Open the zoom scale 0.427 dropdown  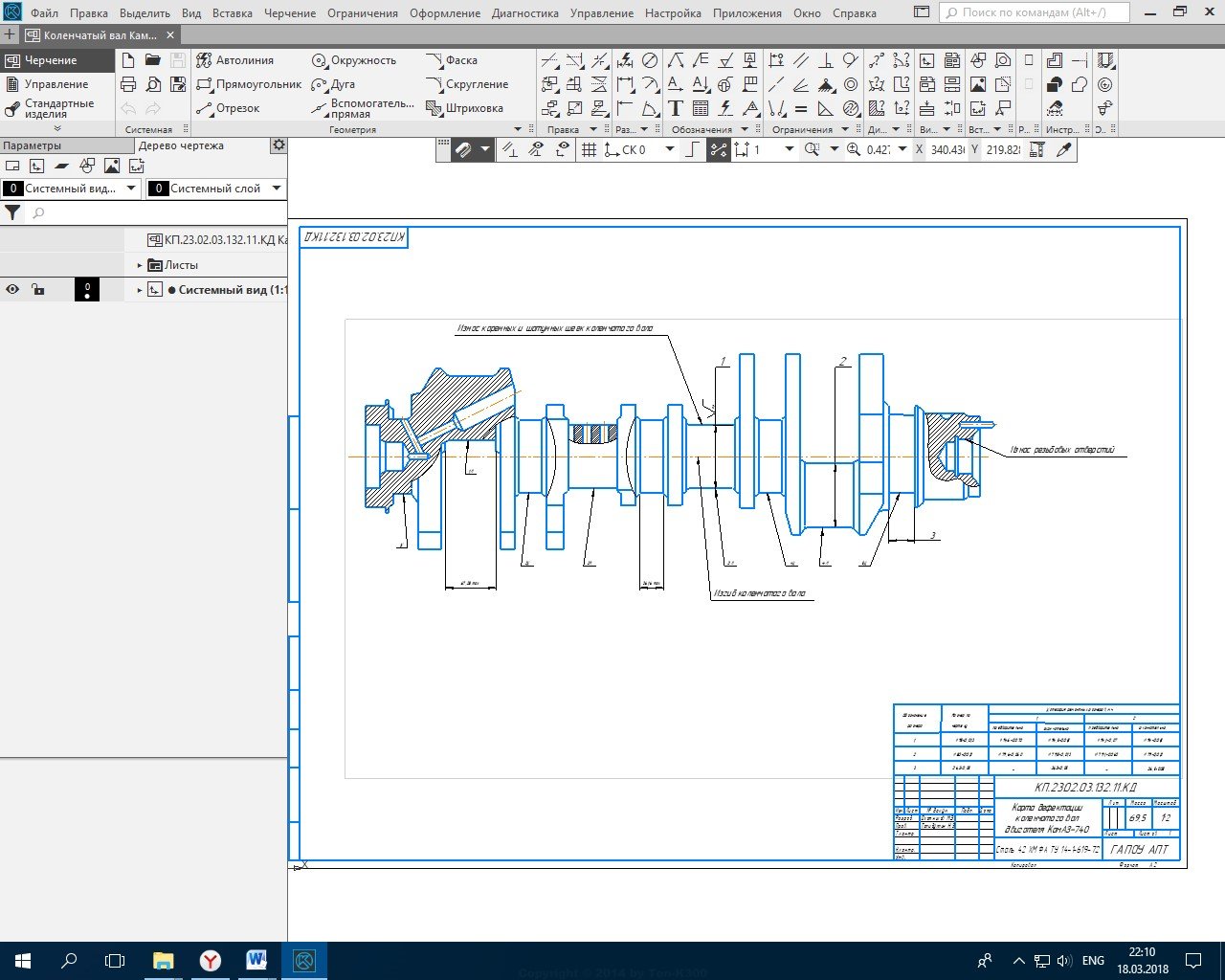click(x=902, y=150)
